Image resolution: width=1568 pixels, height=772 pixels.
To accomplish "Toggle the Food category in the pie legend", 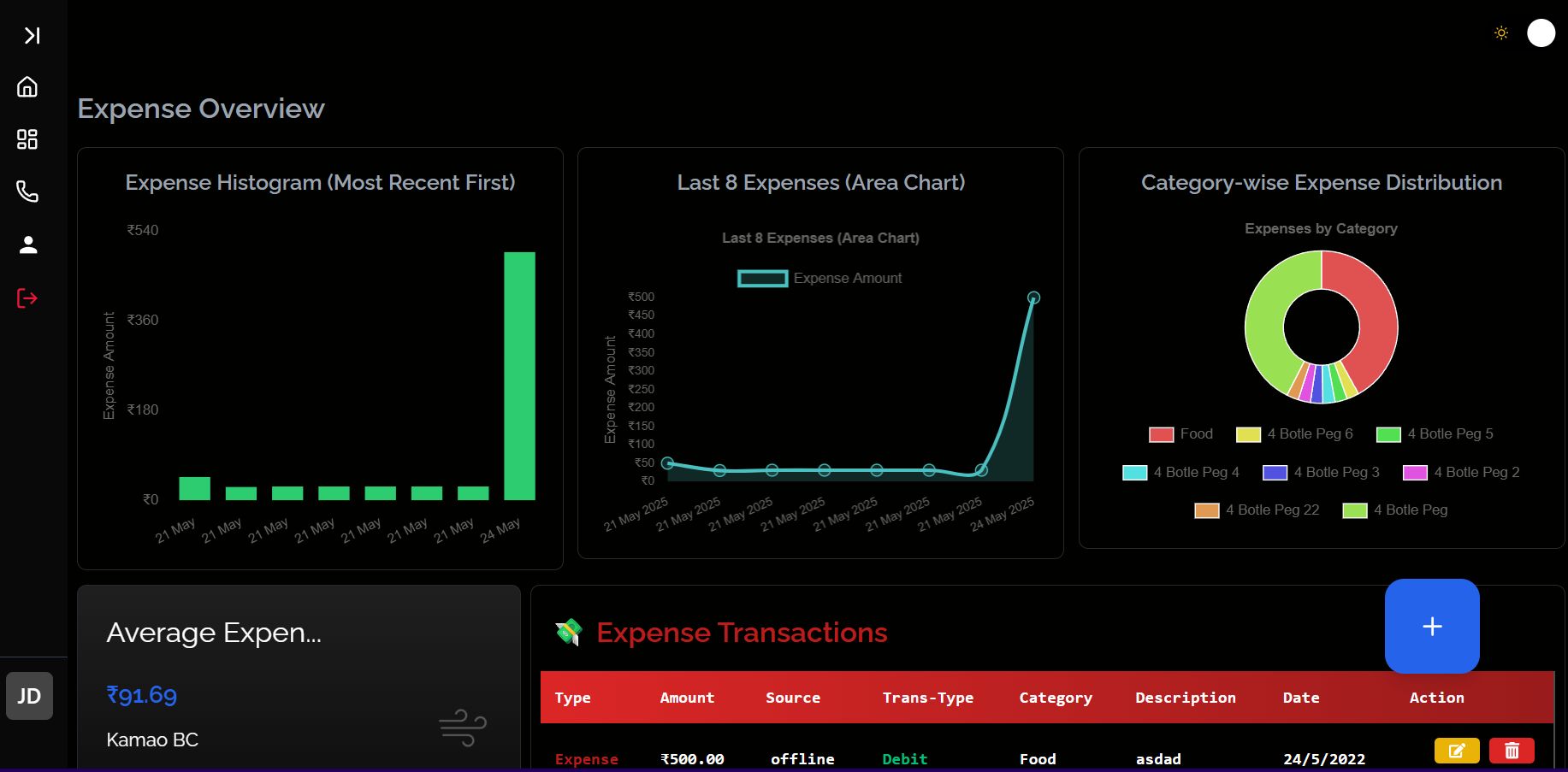I will point(1180,434).
